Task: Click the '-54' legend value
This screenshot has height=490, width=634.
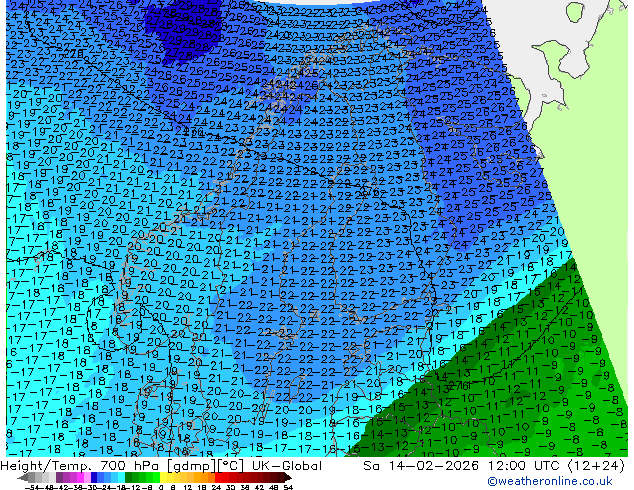Action: tap(32, 488)
